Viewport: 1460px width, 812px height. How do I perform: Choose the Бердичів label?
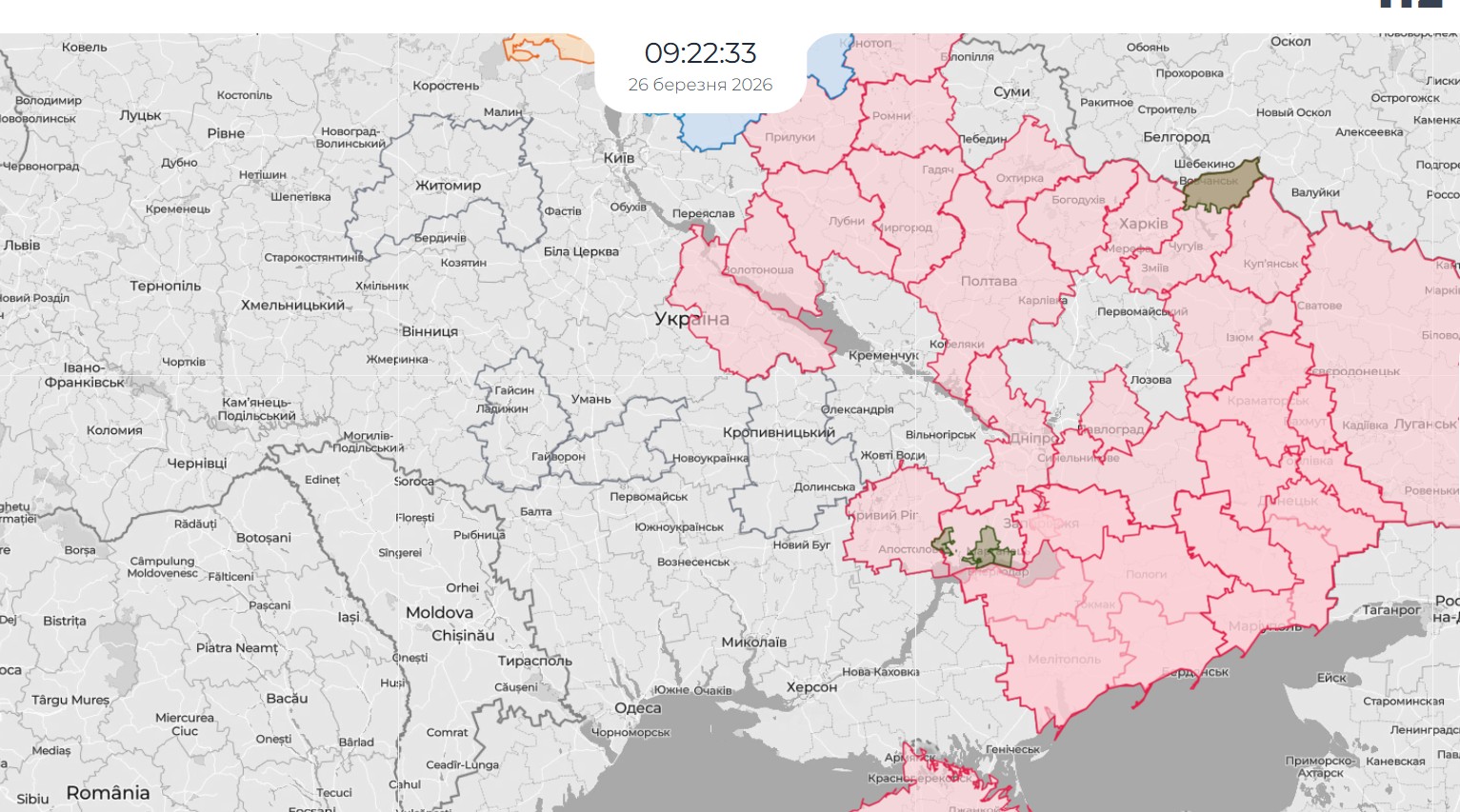pos(440,238)
